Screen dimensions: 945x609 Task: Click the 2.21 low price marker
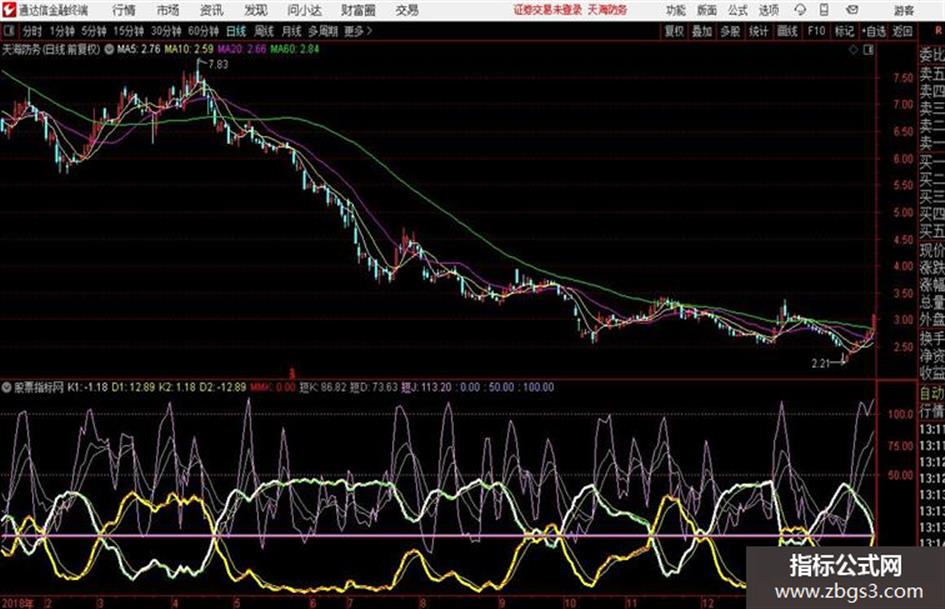click(x=820, y=364)
